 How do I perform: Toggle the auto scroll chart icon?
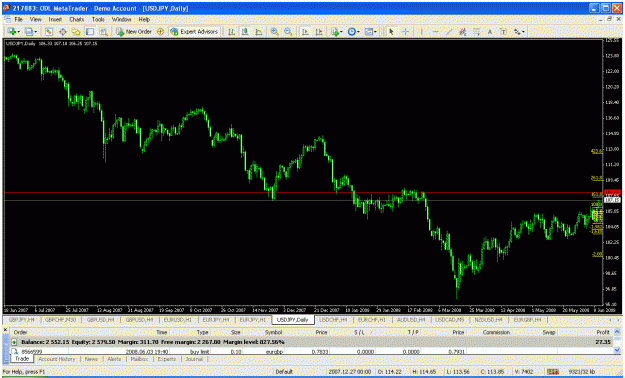[x=305, y=32]
